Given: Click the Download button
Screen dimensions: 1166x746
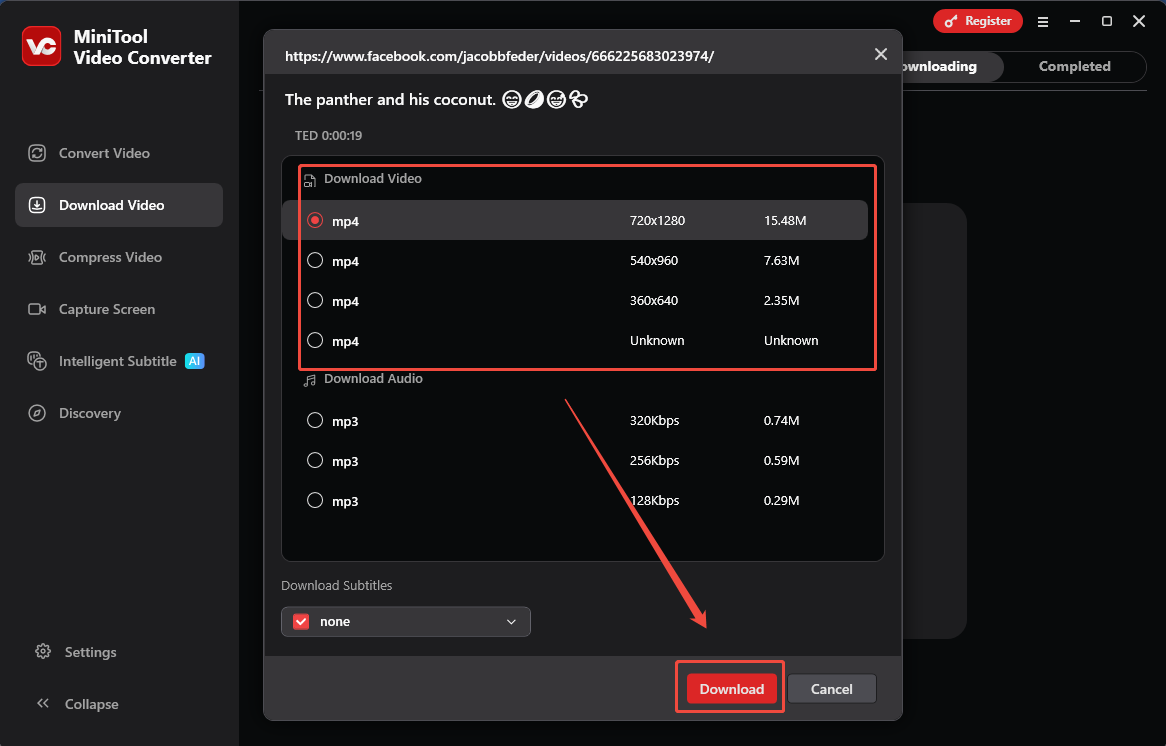Looking at the screenshot, I should 730,689.
